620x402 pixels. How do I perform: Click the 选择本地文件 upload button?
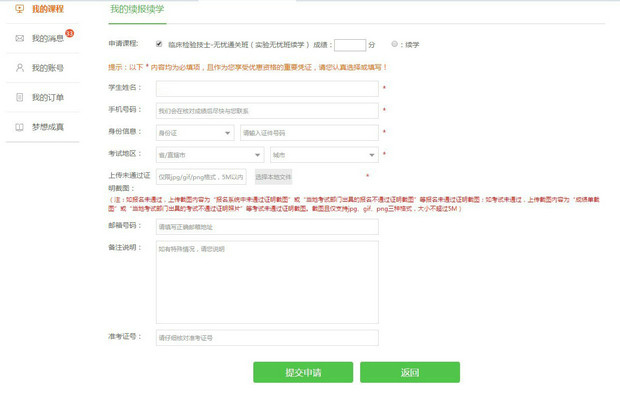tap(273, 177)
